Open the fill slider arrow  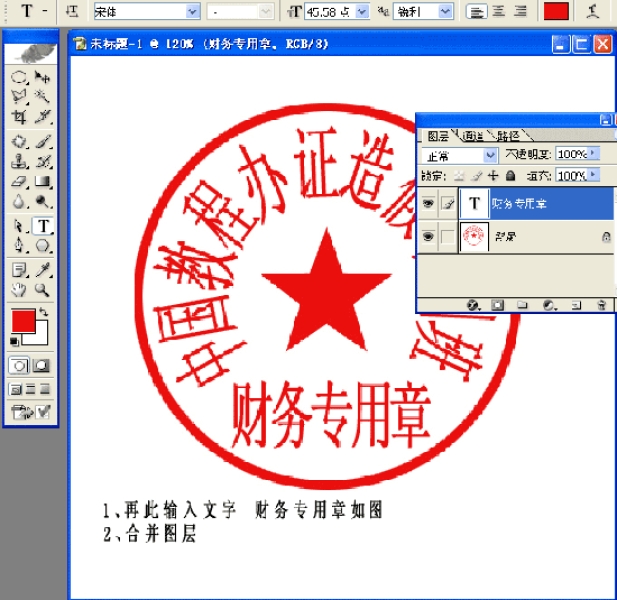[x=593, y=174]
